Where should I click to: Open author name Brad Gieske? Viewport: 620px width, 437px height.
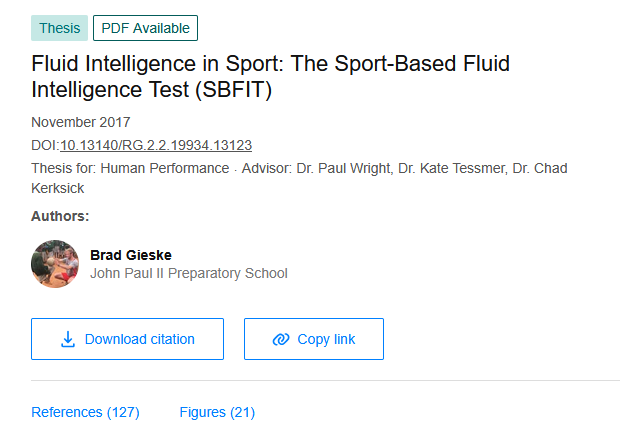(x=129, y=255)
